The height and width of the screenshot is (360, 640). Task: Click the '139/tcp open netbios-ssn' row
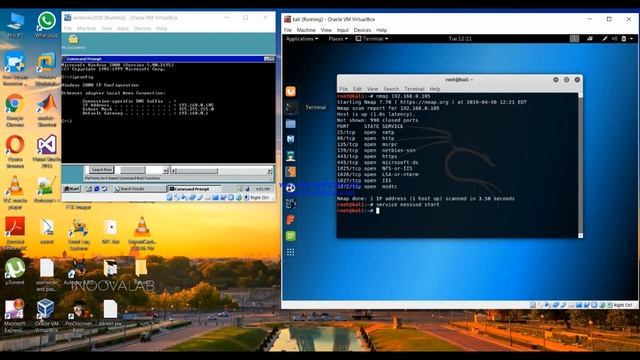click(376, 150)
